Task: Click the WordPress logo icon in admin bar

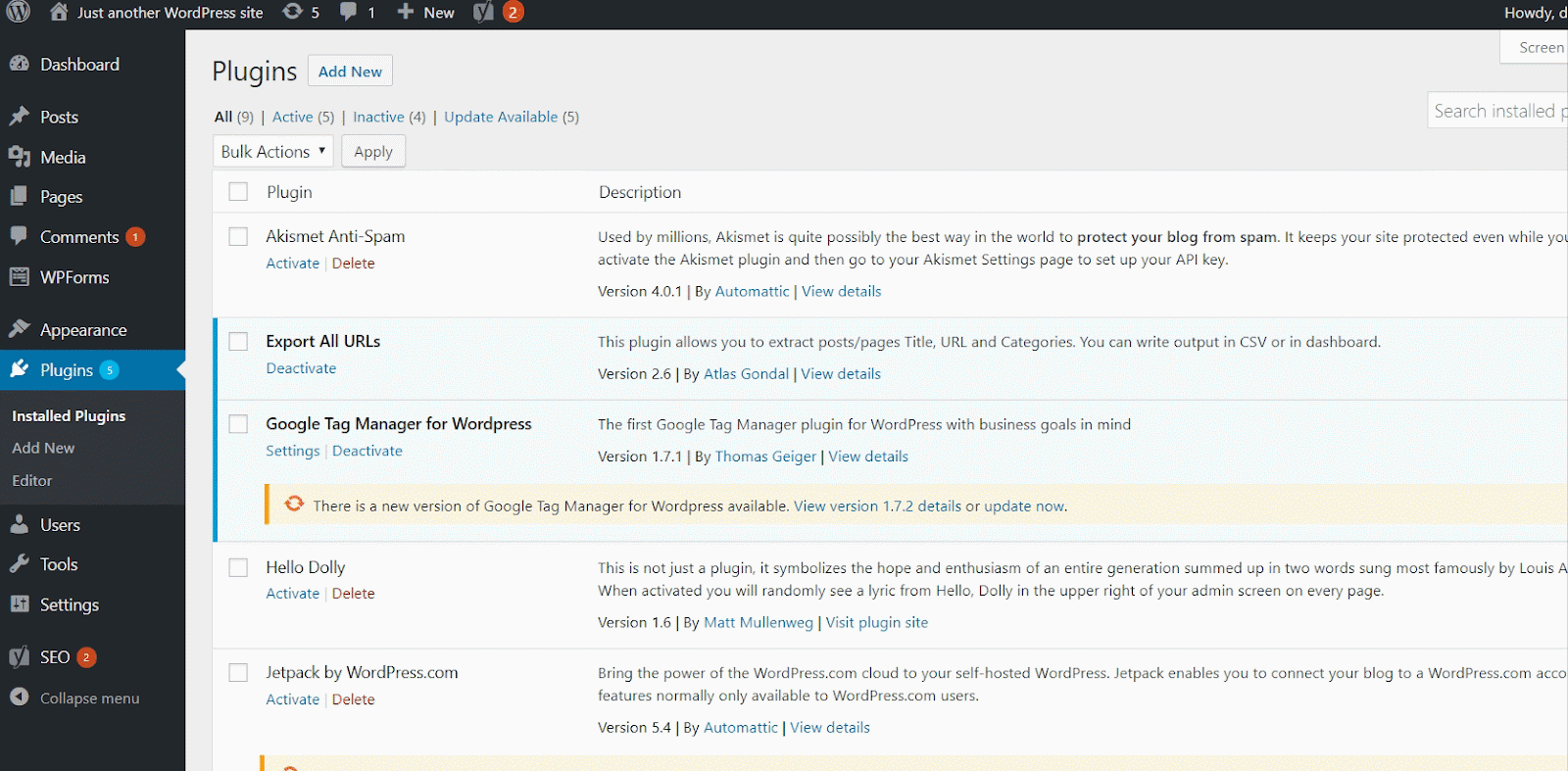Action: point(19,13)
